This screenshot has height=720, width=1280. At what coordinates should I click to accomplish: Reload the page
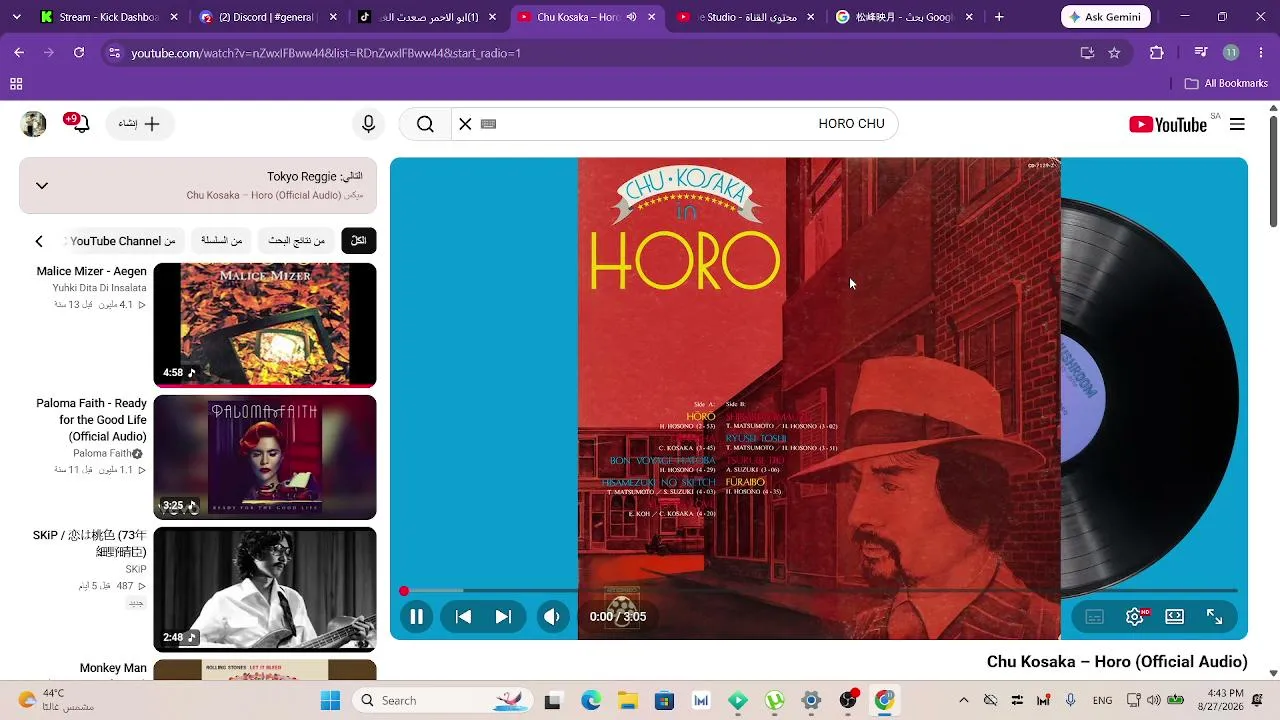pos(79,53)
